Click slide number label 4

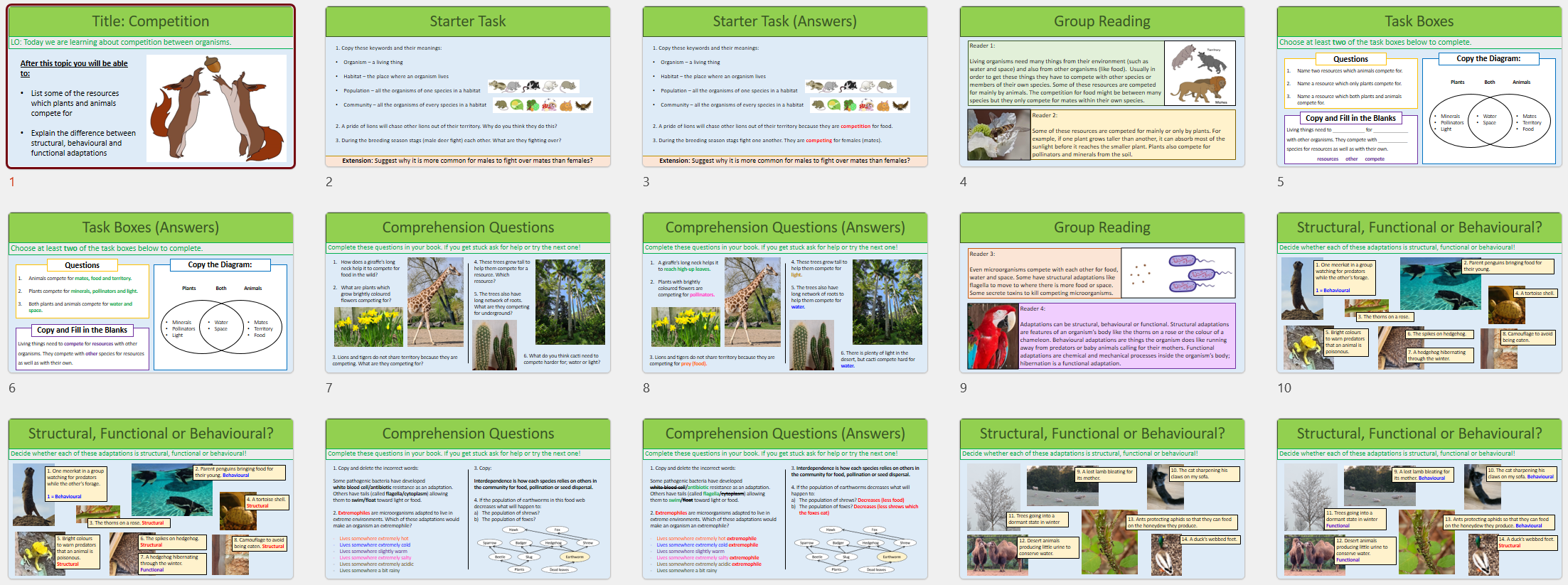pos(964,182)
